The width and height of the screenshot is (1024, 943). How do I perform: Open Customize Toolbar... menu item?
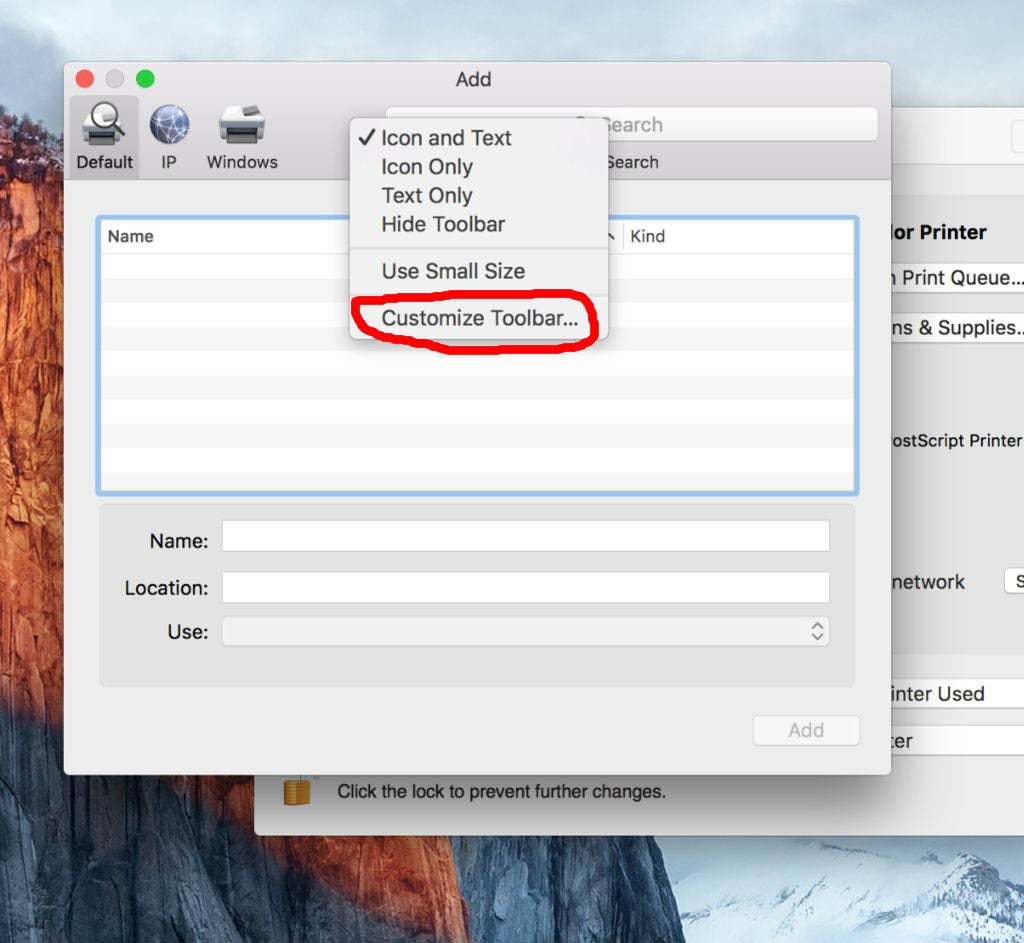coord(479,319)
